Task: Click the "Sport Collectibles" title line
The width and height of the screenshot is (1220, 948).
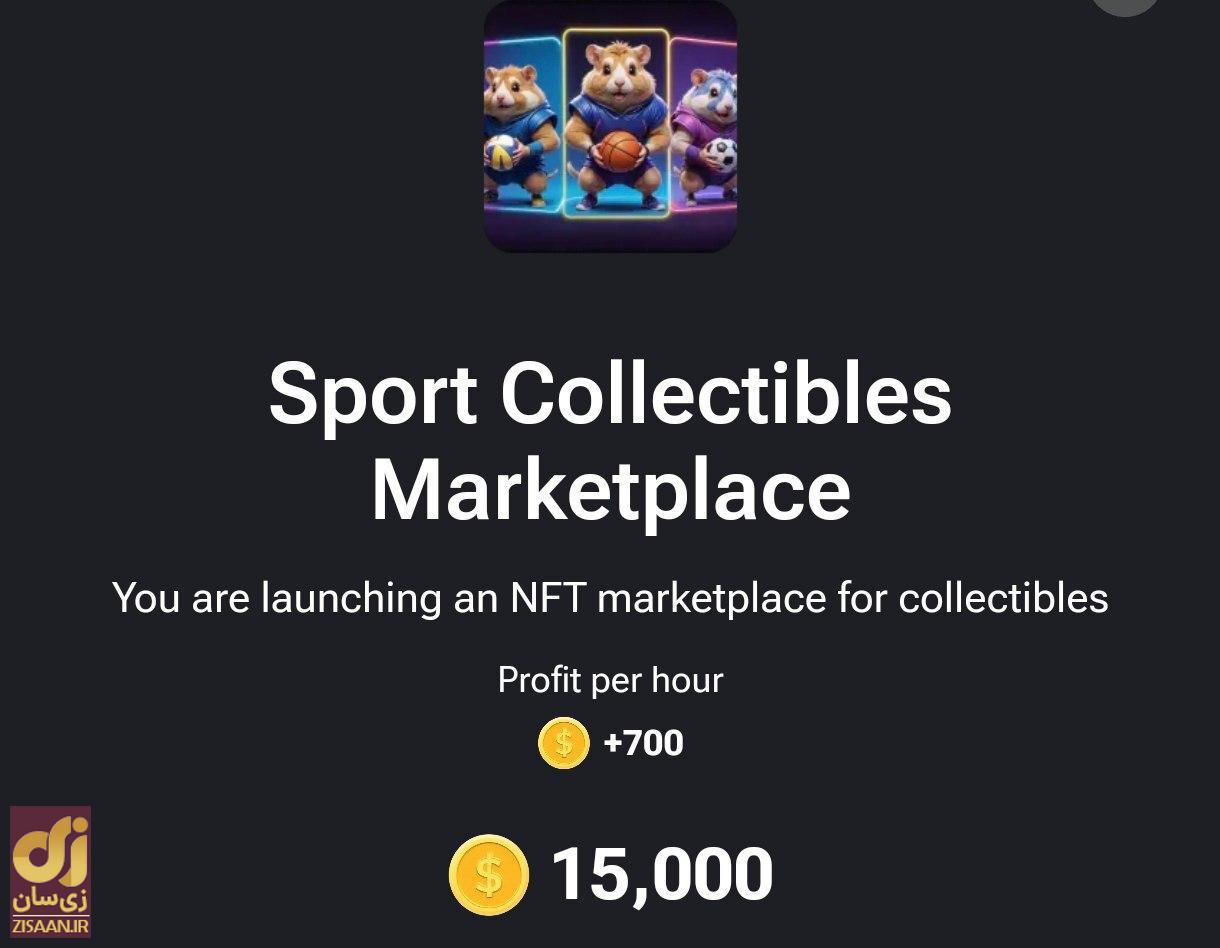Action: coord(610,393)
